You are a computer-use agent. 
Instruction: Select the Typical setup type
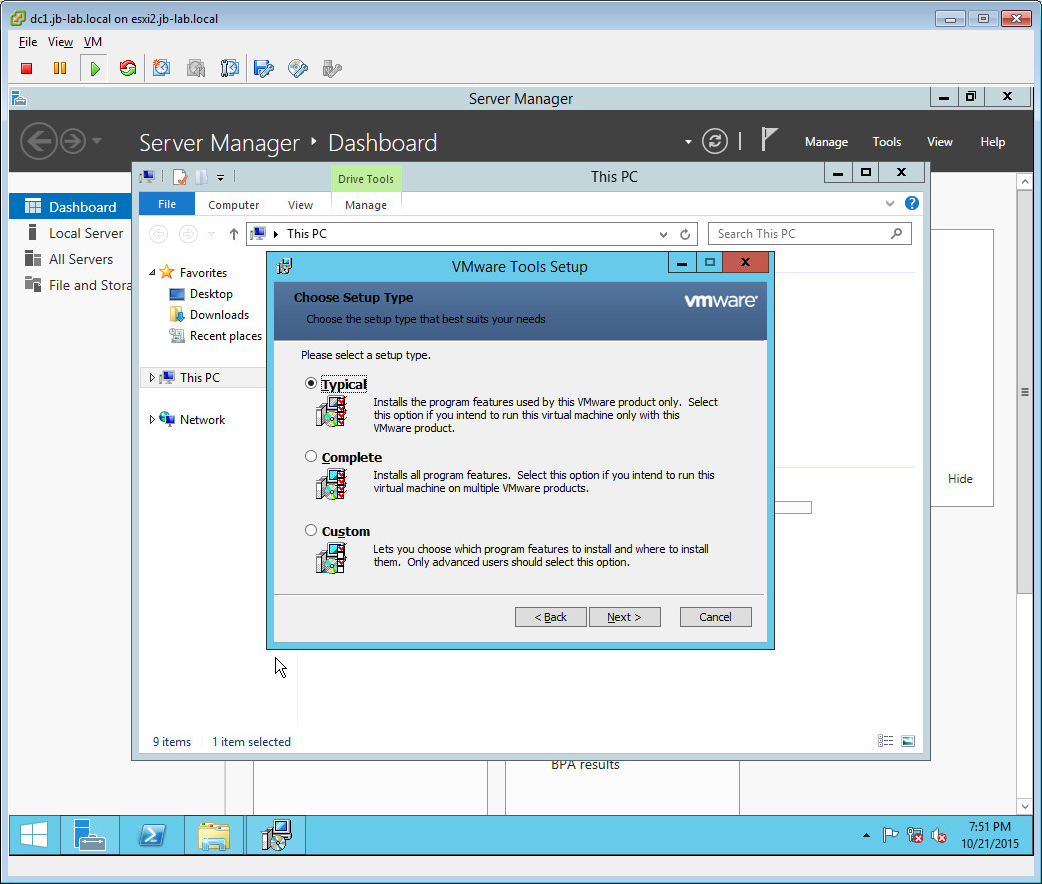[311, 384]
